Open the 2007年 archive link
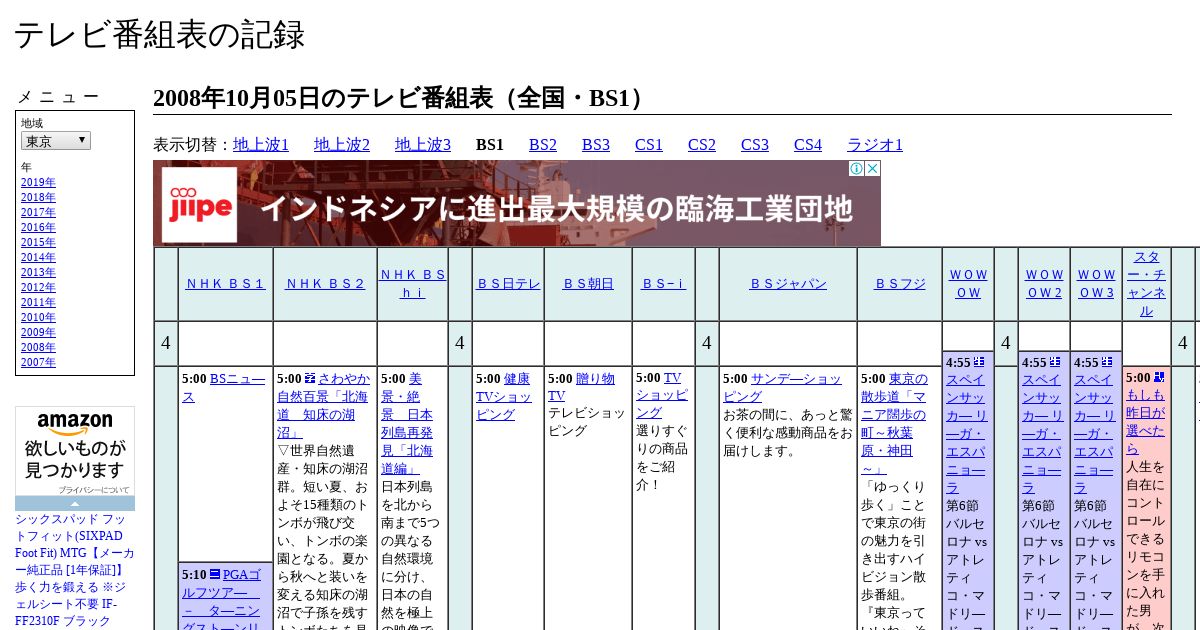Viewport: 1200px width, 630px height. tap(38, 362)
